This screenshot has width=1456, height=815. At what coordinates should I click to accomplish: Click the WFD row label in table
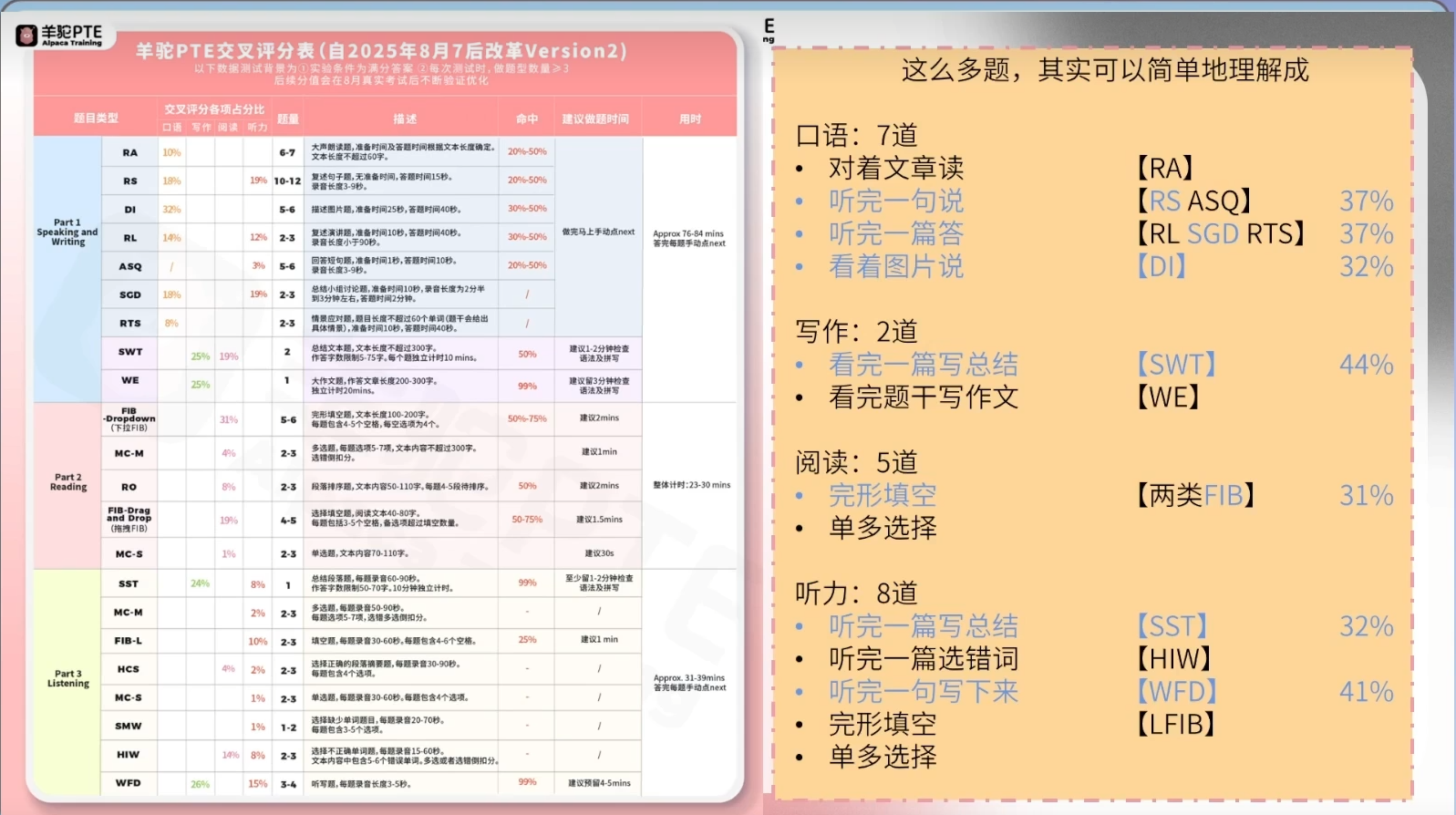(x=129, y=783)
